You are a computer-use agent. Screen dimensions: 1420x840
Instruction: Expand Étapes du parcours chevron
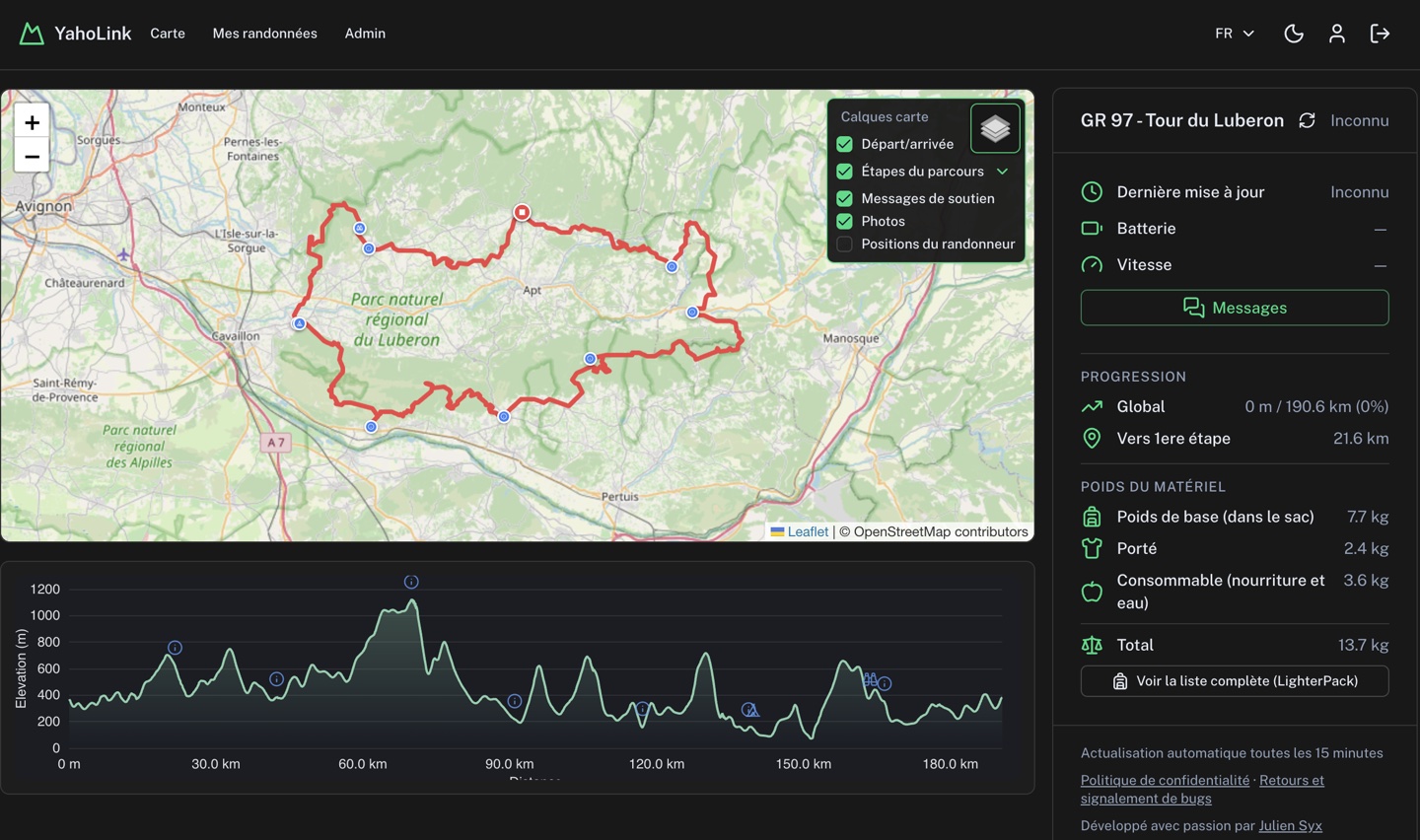click(1003, 171)
